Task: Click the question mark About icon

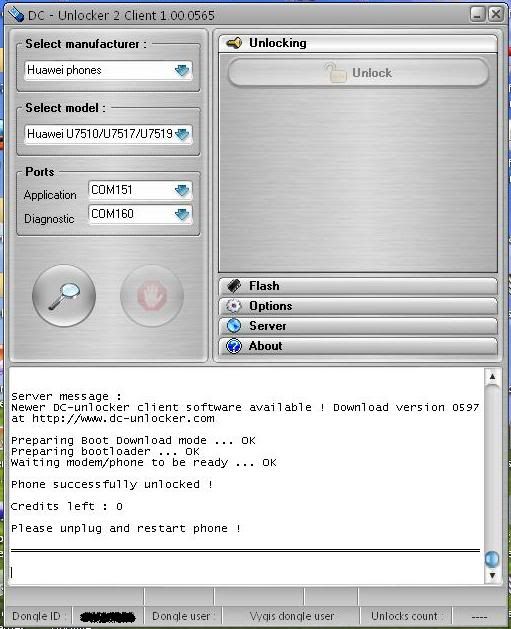Action: [x=234, y=346]
